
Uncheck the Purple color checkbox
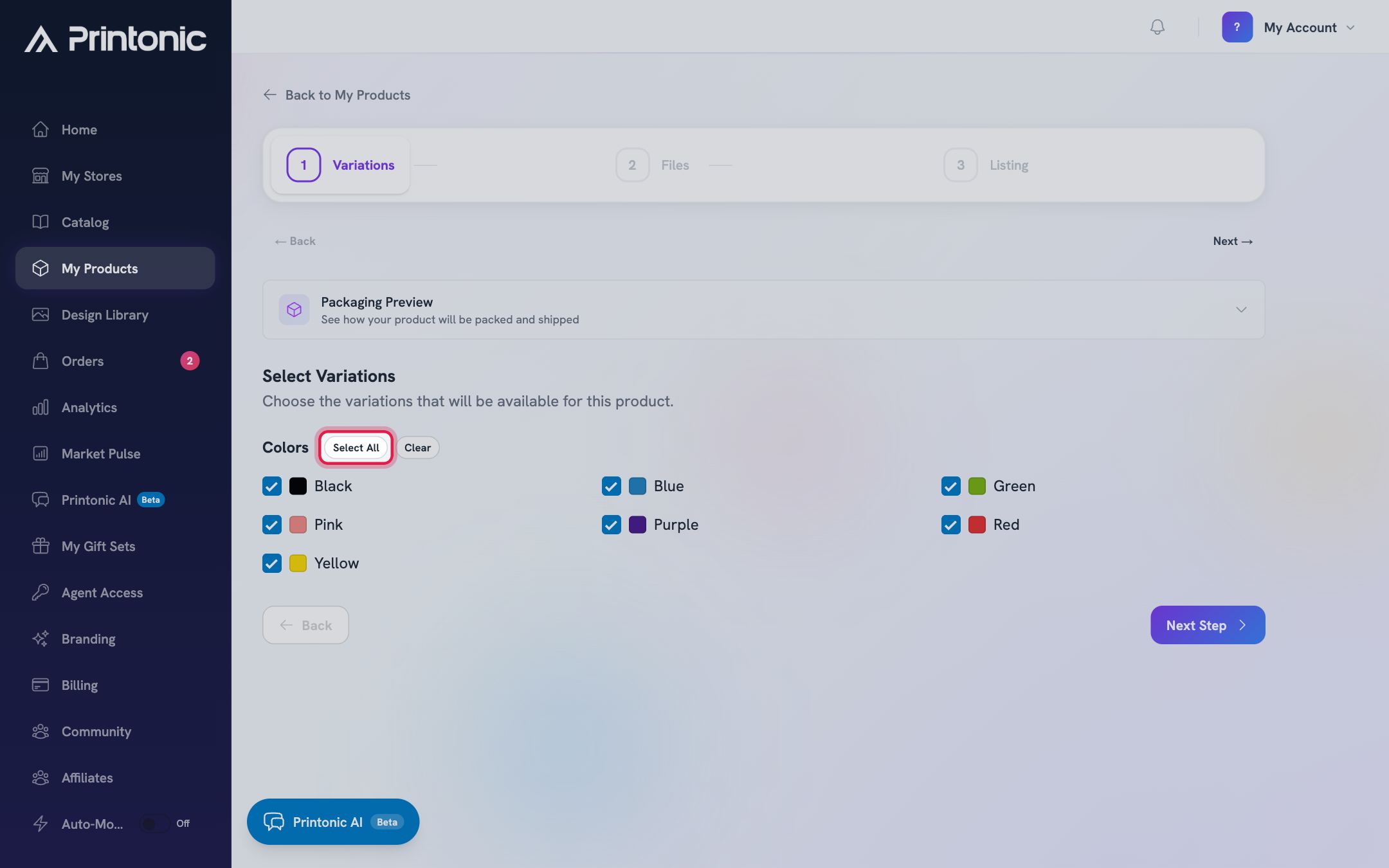[x=612, y=525]
